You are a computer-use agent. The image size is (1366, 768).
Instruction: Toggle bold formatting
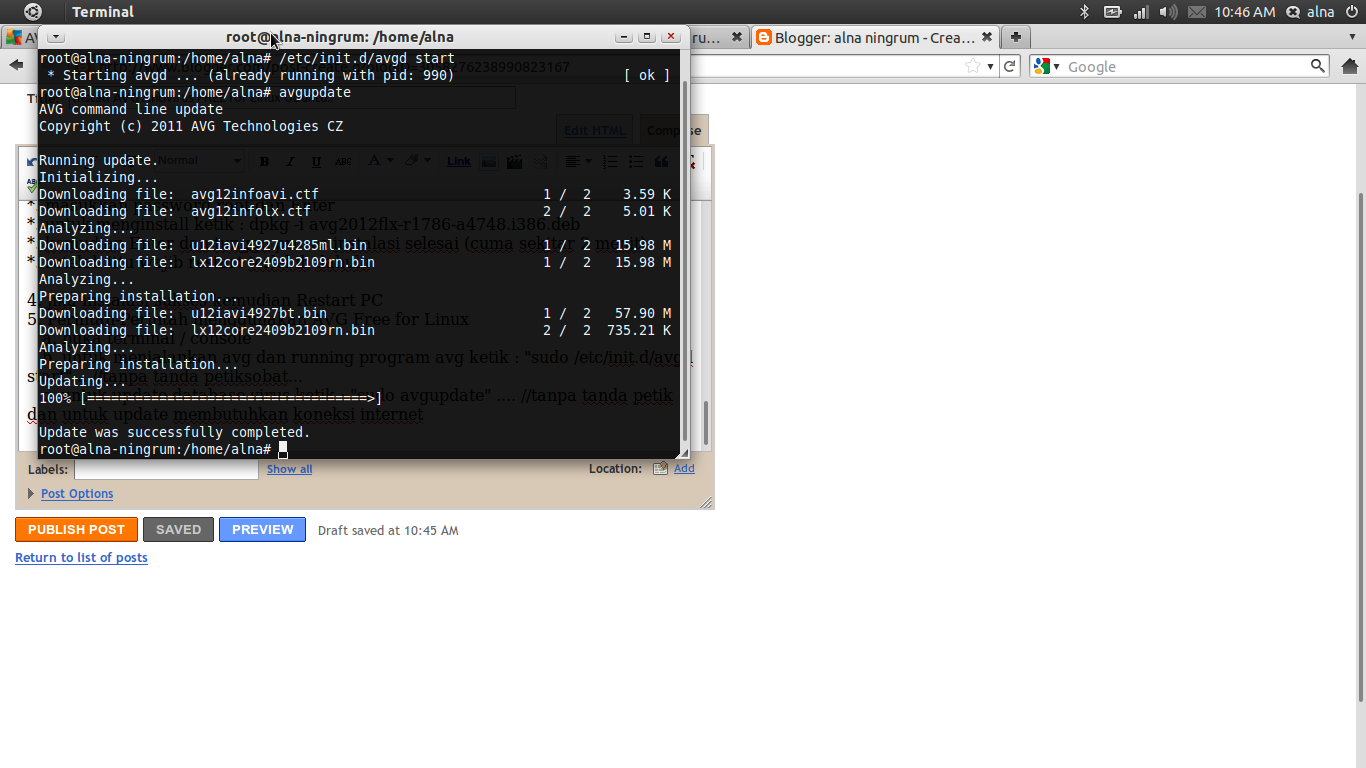point(263,161)
